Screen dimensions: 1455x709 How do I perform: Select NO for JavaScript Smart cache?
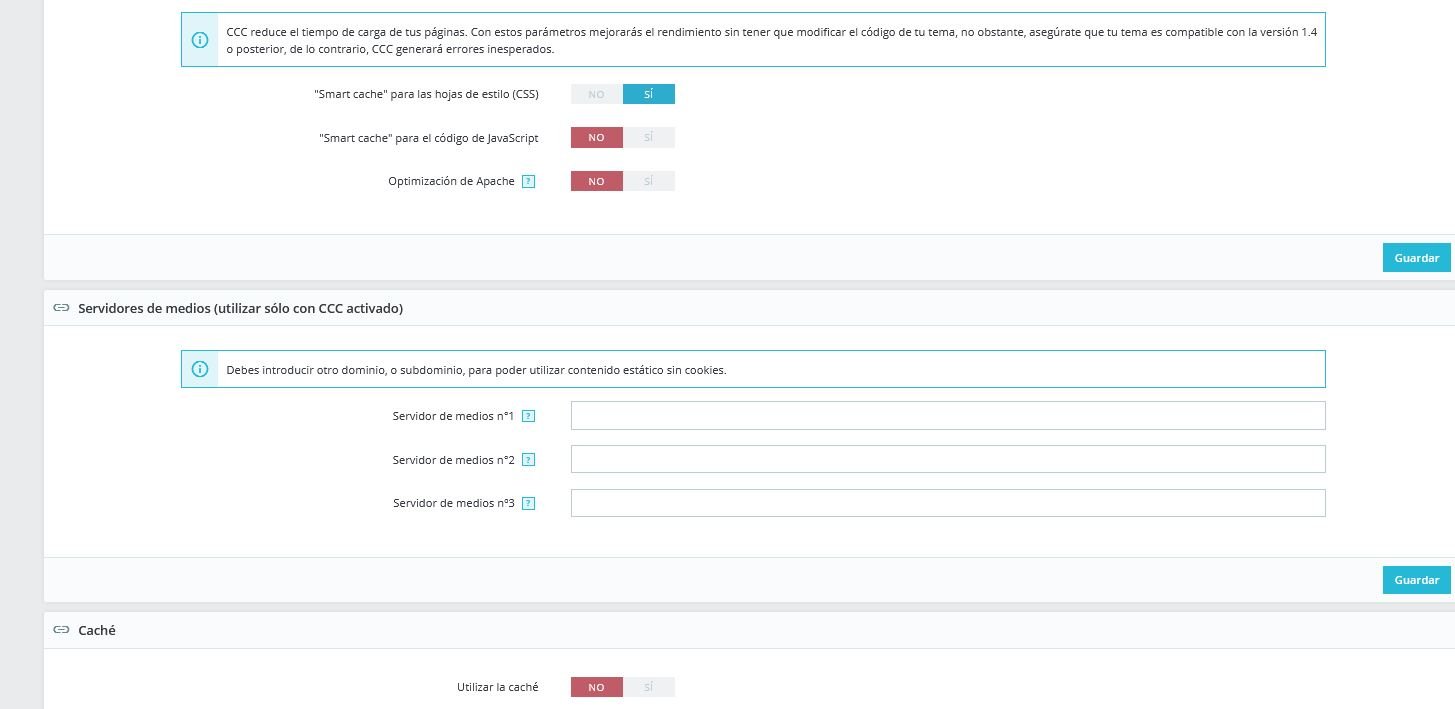(596, 138)
